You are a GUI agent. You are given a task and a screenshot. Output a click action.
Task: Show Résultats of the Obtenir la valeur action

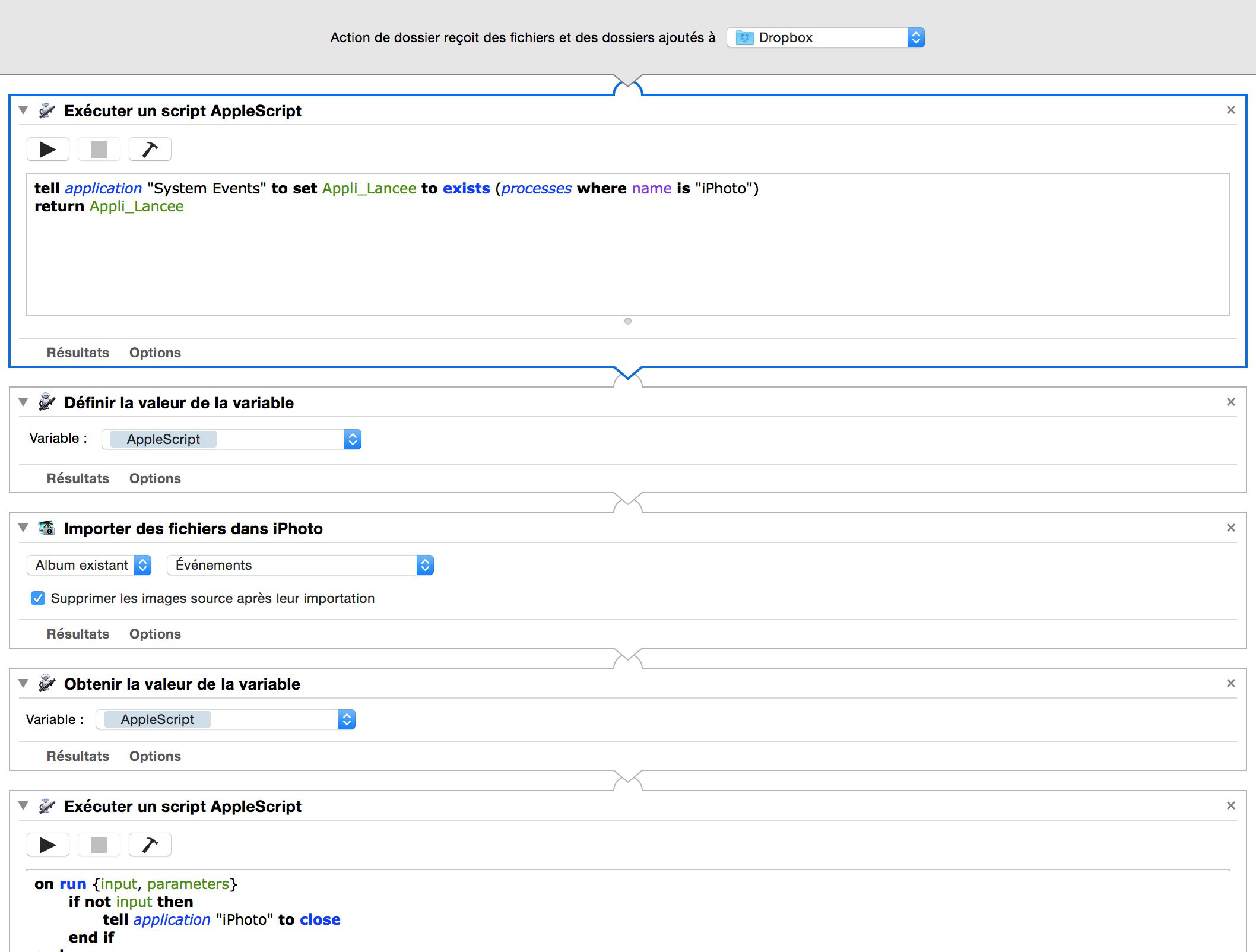78,756
